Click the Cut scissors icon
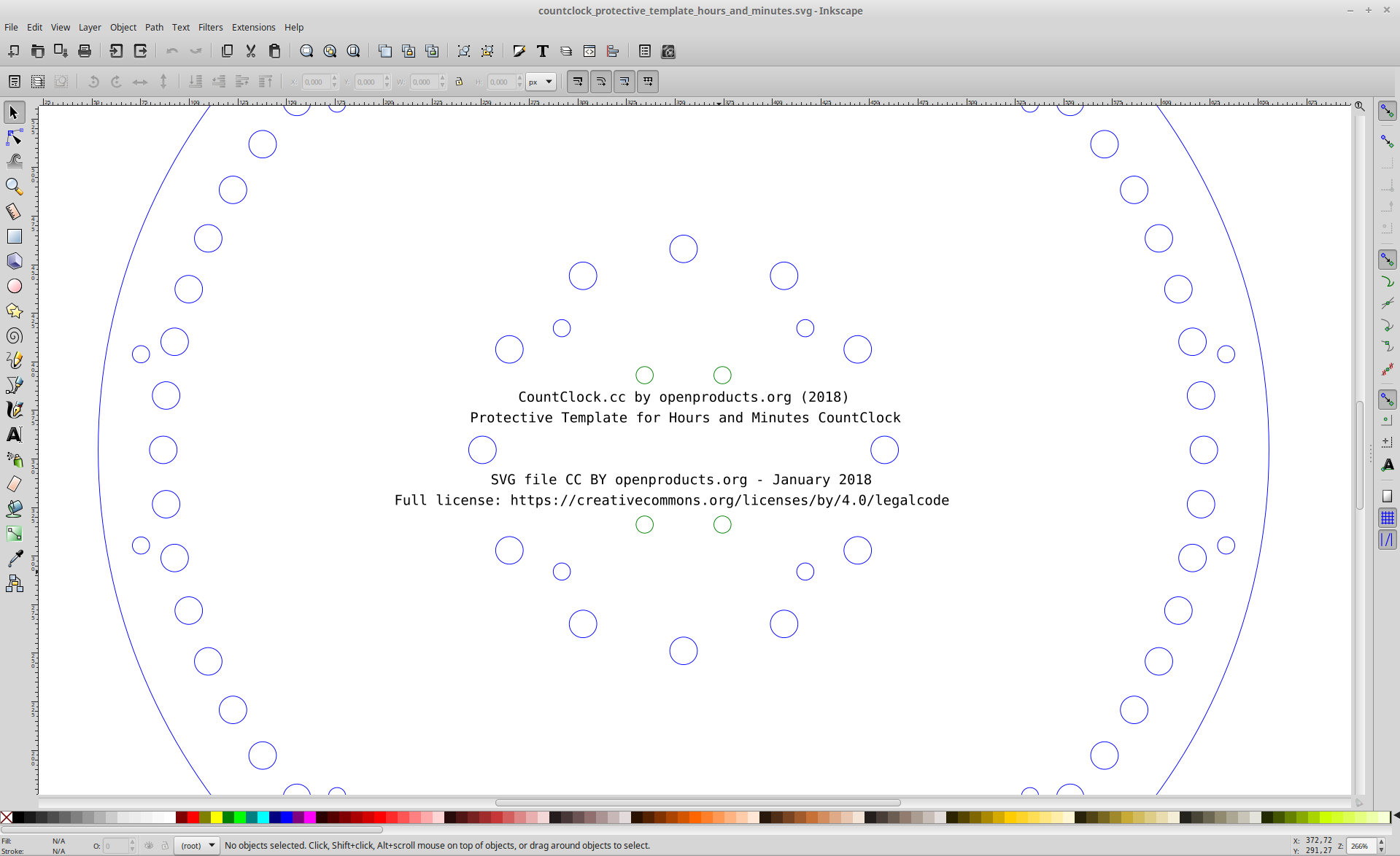This screenshot has width=1400, height=856. (251, 51)
